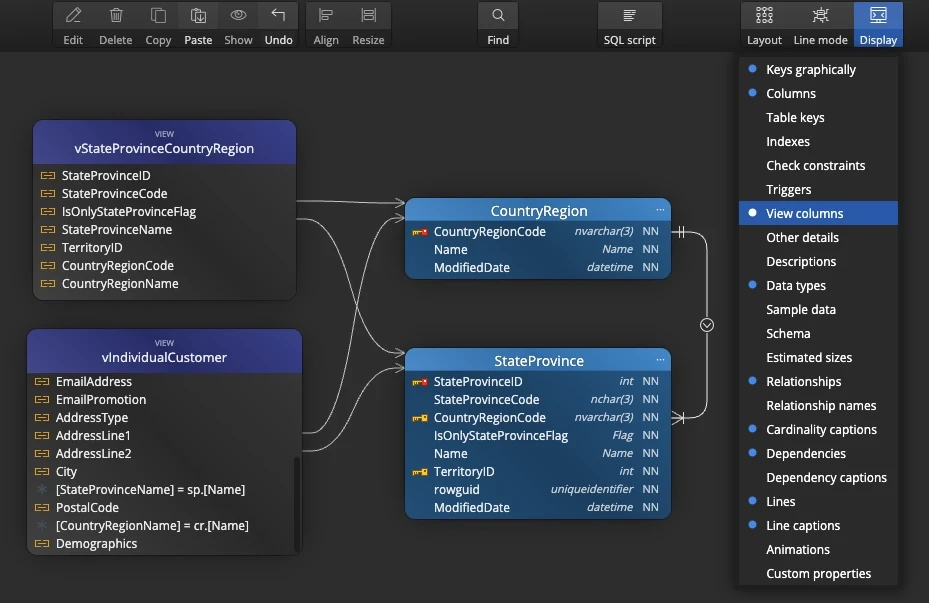Toggle Dependencies display option
The height and width of the screenshot is (603, 929).
(x=818, y=453)
